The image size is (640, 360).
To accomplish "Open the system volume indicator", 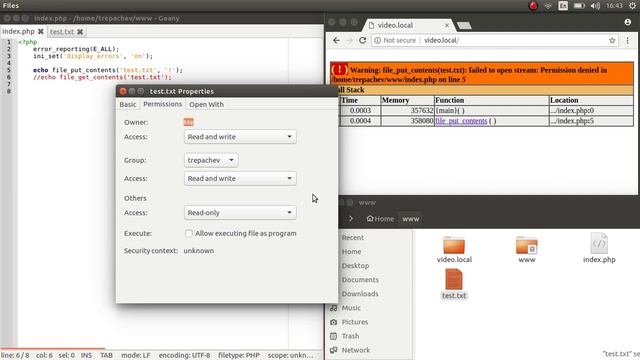I will (595, 6).
